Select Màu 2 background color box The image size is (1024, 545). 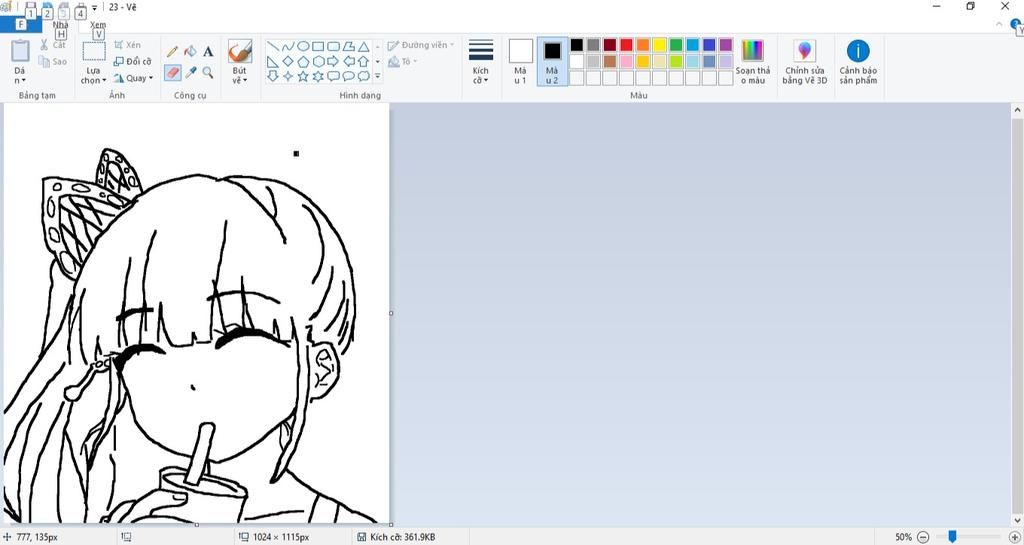[552, 61]
